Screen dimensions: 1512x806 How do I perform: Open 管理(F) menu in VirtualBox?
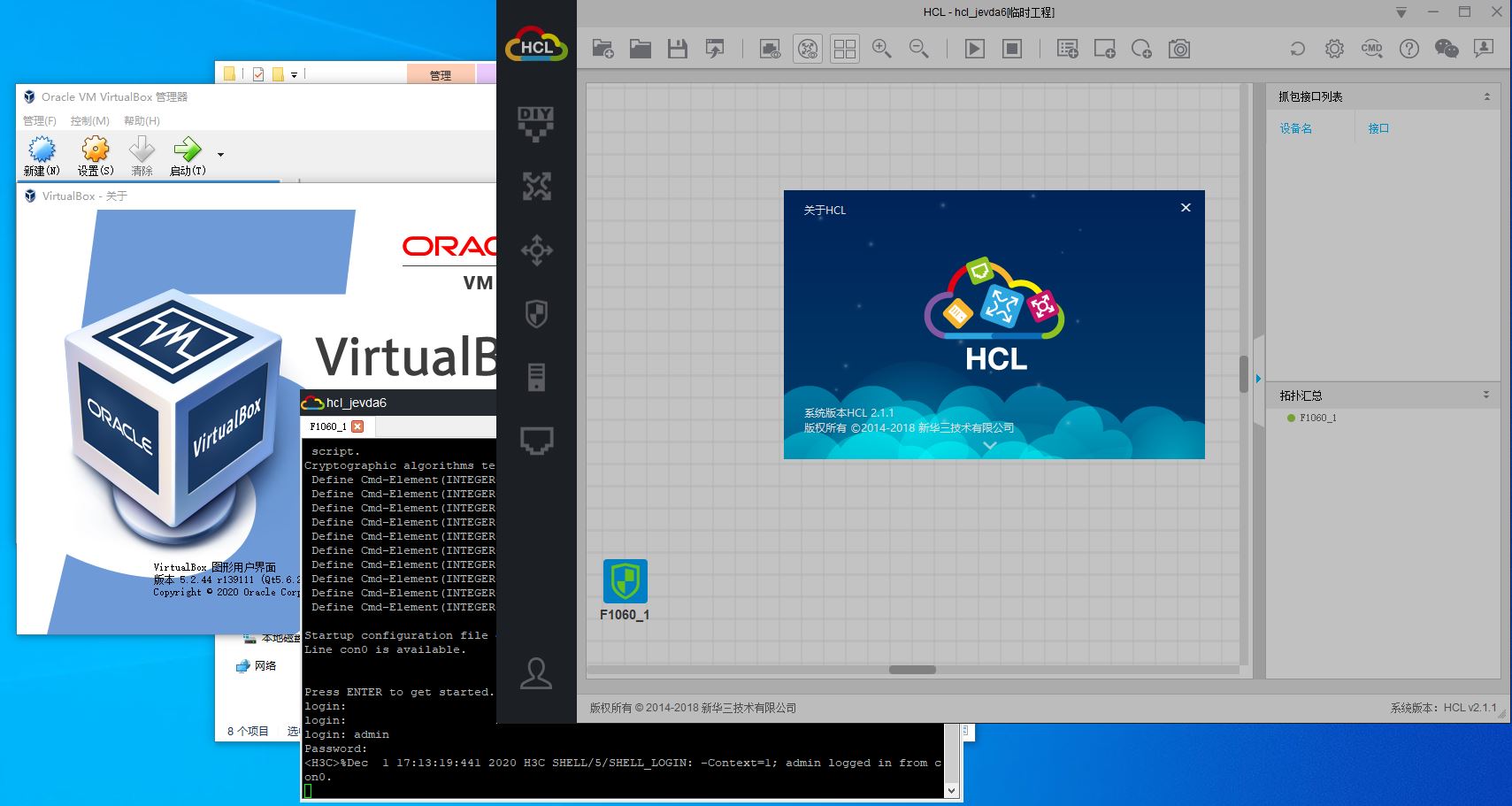tap(40, 120)
